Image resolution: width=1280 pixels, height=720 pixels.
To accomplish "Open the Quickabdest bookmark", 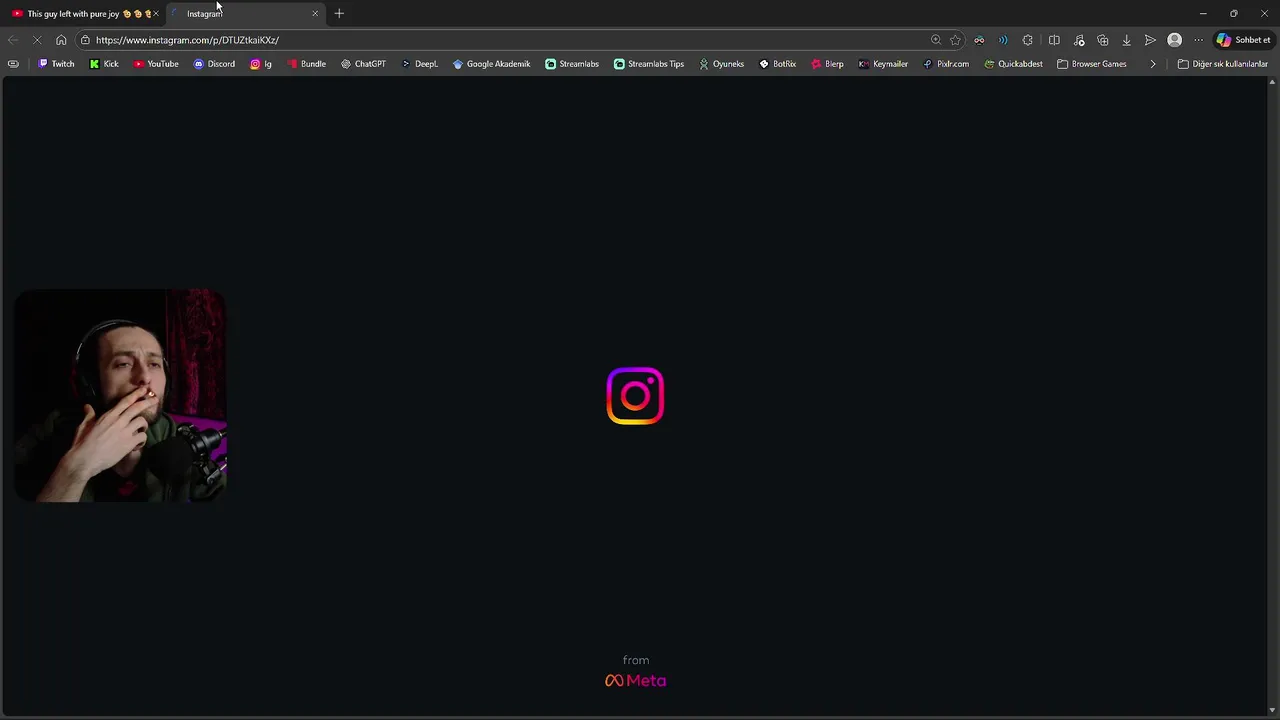I will pos(1013,64).
